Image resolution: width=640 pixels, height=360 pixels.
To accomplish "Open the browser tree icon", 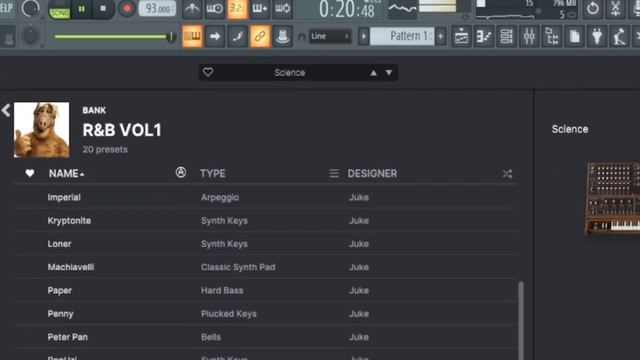I will [x=552, y=36].
